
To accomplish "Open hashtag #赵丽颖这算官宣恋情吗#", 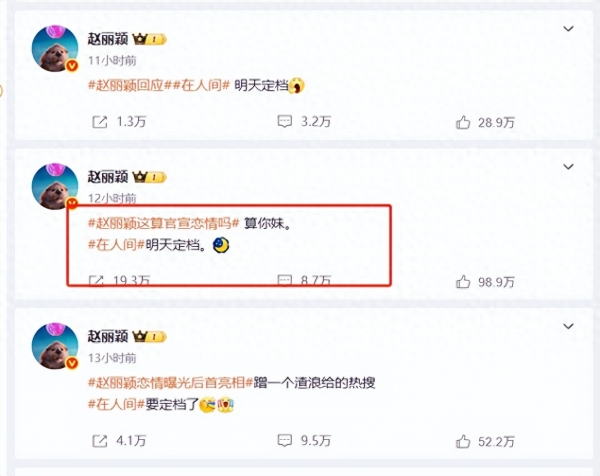I will point(164,223).
